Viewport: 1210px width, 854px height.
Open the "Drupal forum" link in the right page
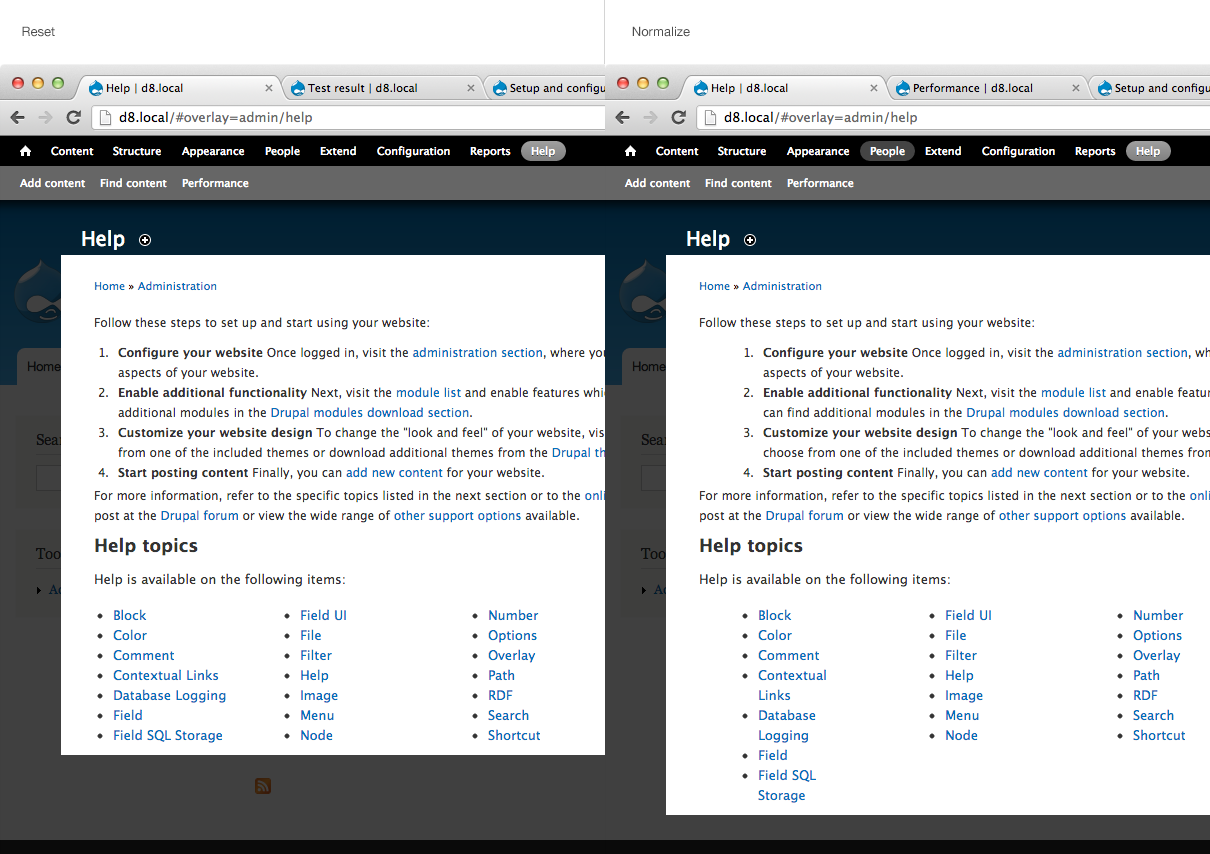coord(804,516)
